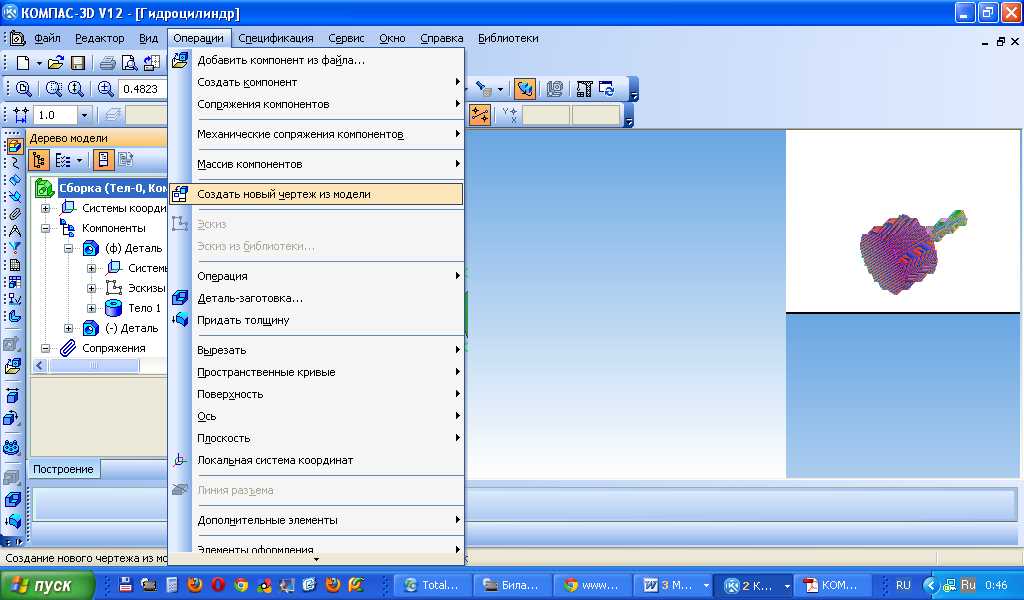
Task: Click the Сопряжения paperclip icon in the tree
Action: click(68, 348)
